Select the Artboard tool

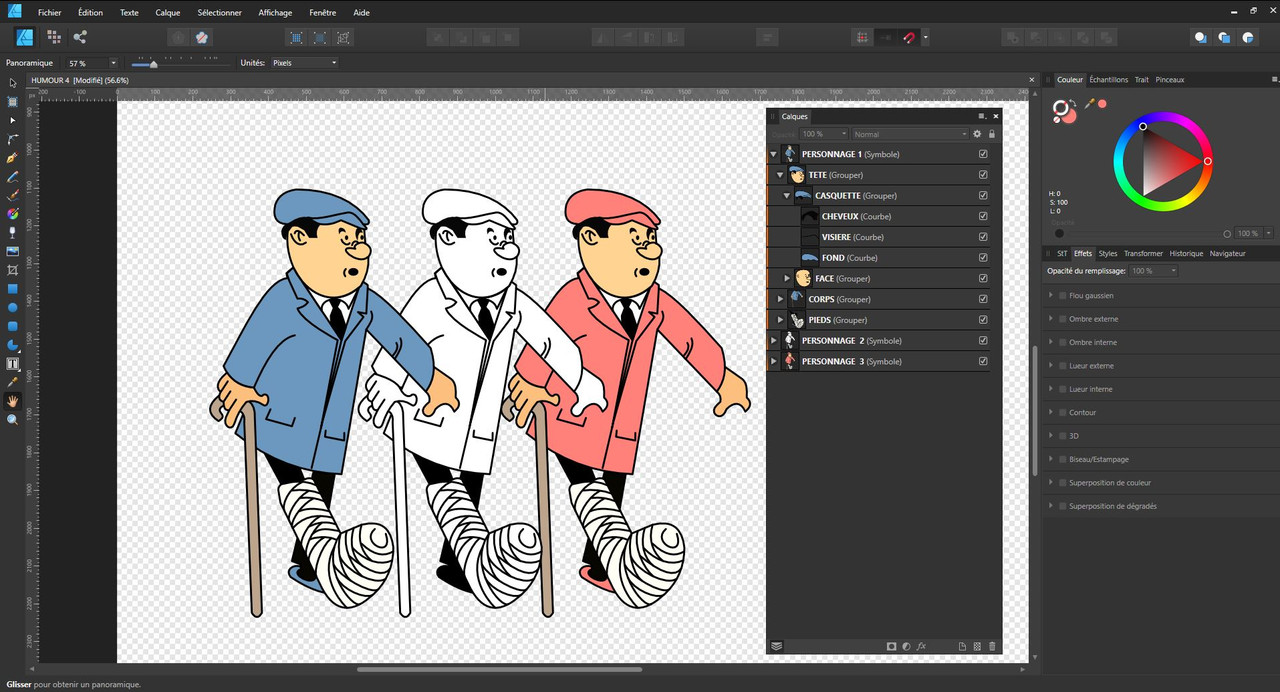13,102
